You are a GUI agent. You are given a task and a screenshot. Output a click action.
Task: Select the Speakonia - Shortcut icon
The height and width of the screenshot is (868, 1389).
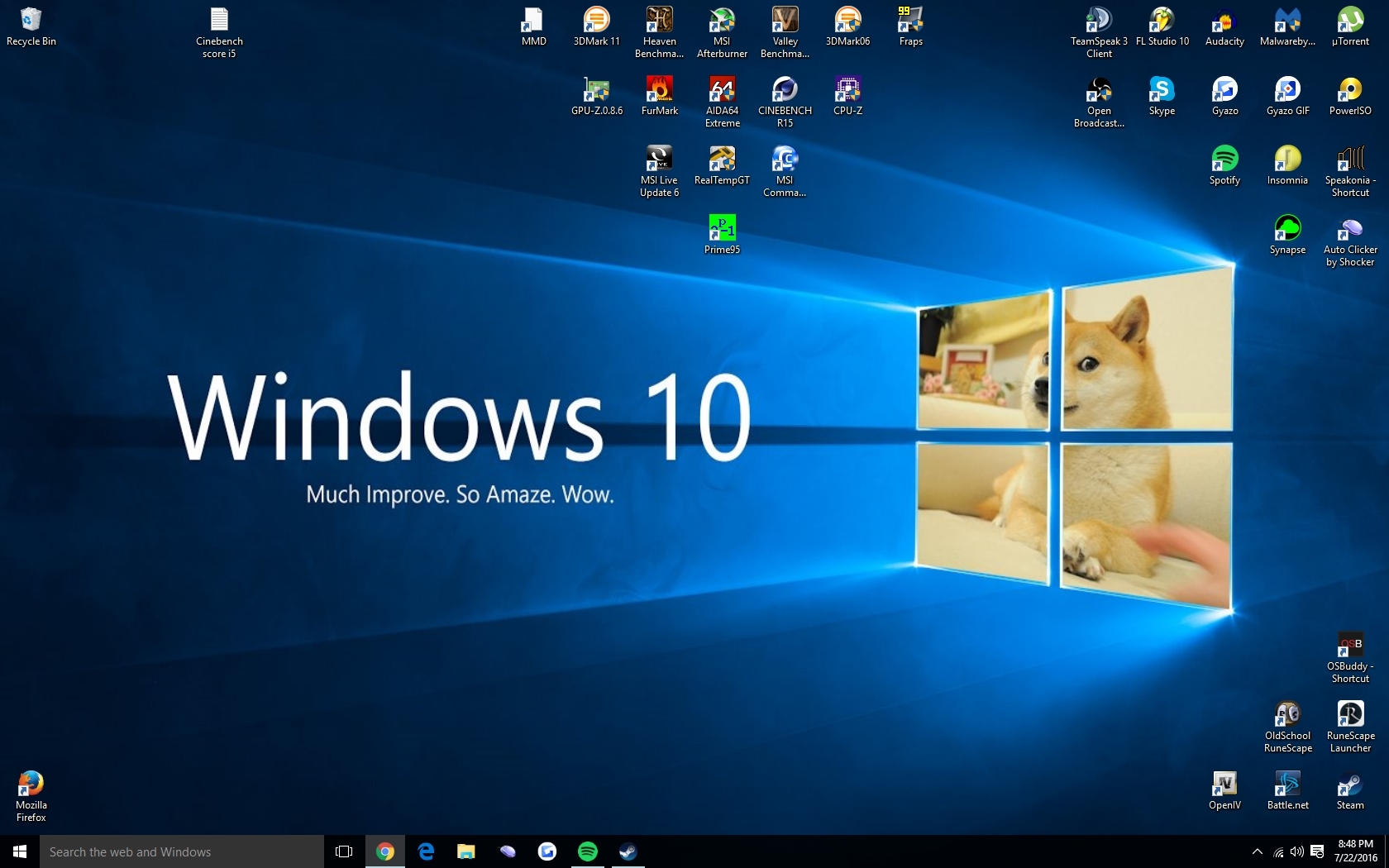[x=1350, y=172]
